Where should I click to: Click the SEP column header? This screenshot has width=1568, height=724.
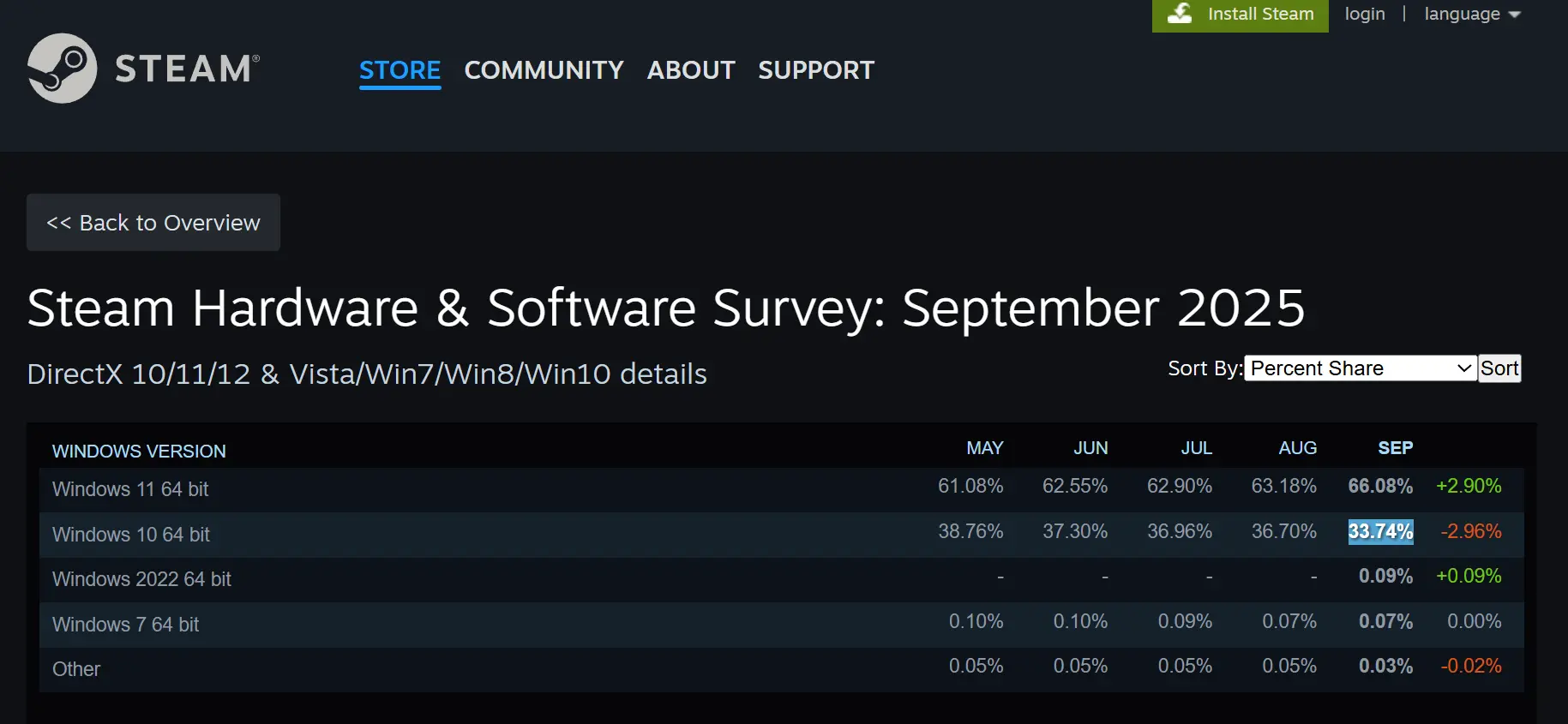pyautogui.click(x=1395, y=448)
